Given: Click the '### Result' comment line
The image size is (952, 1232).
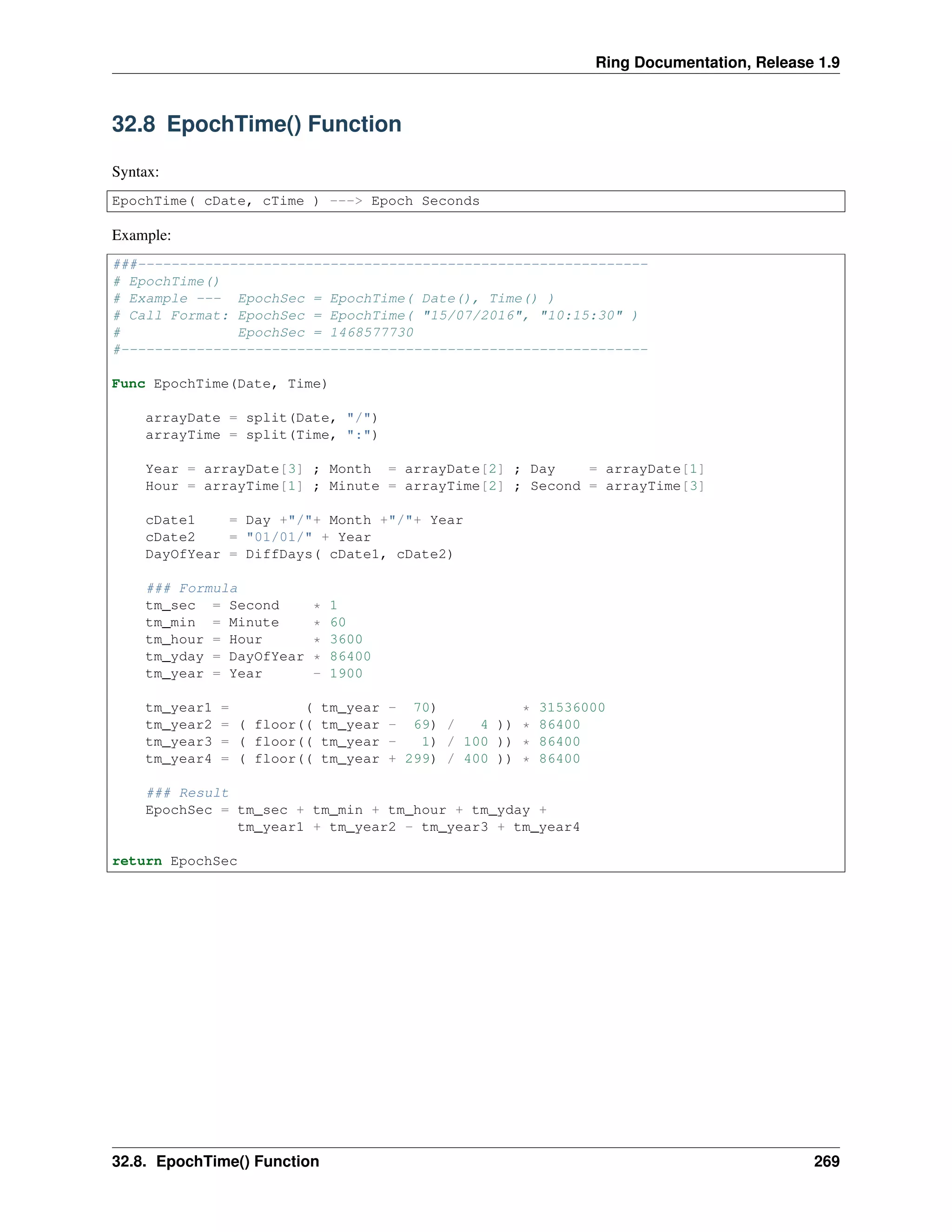Looking at the screenshot, I should point(187,793).
